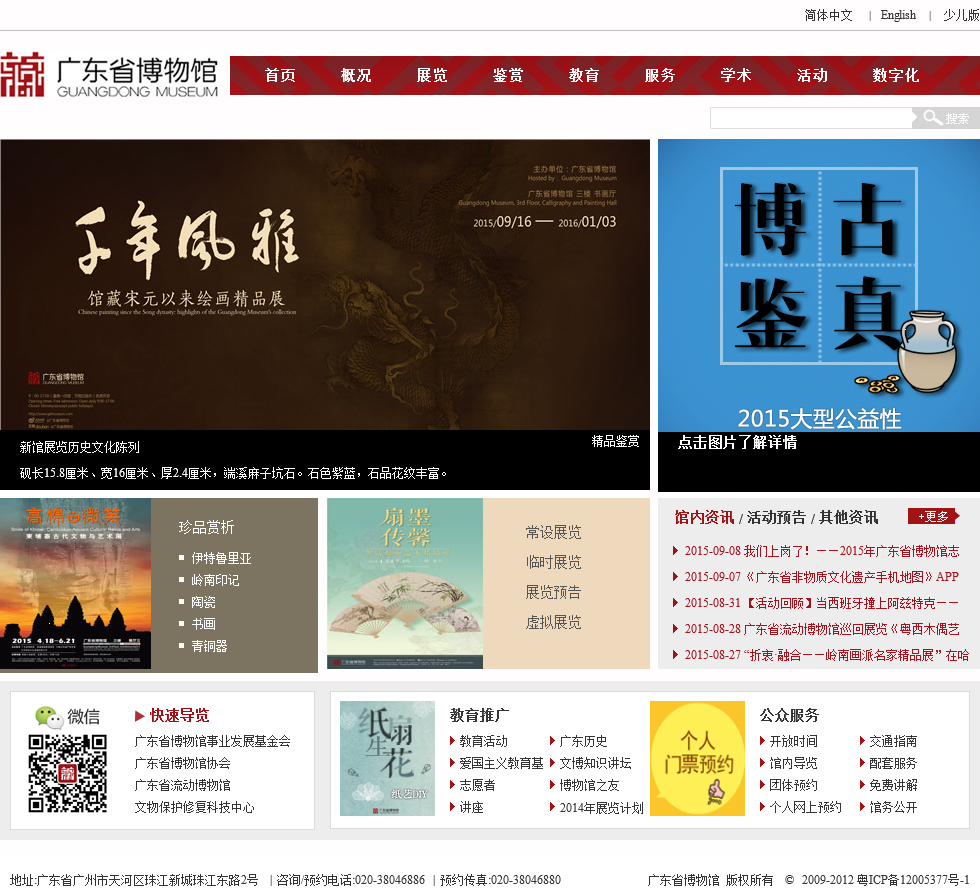Viewport: 980px width, 891px height.
Task: Open the 活动 navigation menu
Action: (x=812, y=76)
